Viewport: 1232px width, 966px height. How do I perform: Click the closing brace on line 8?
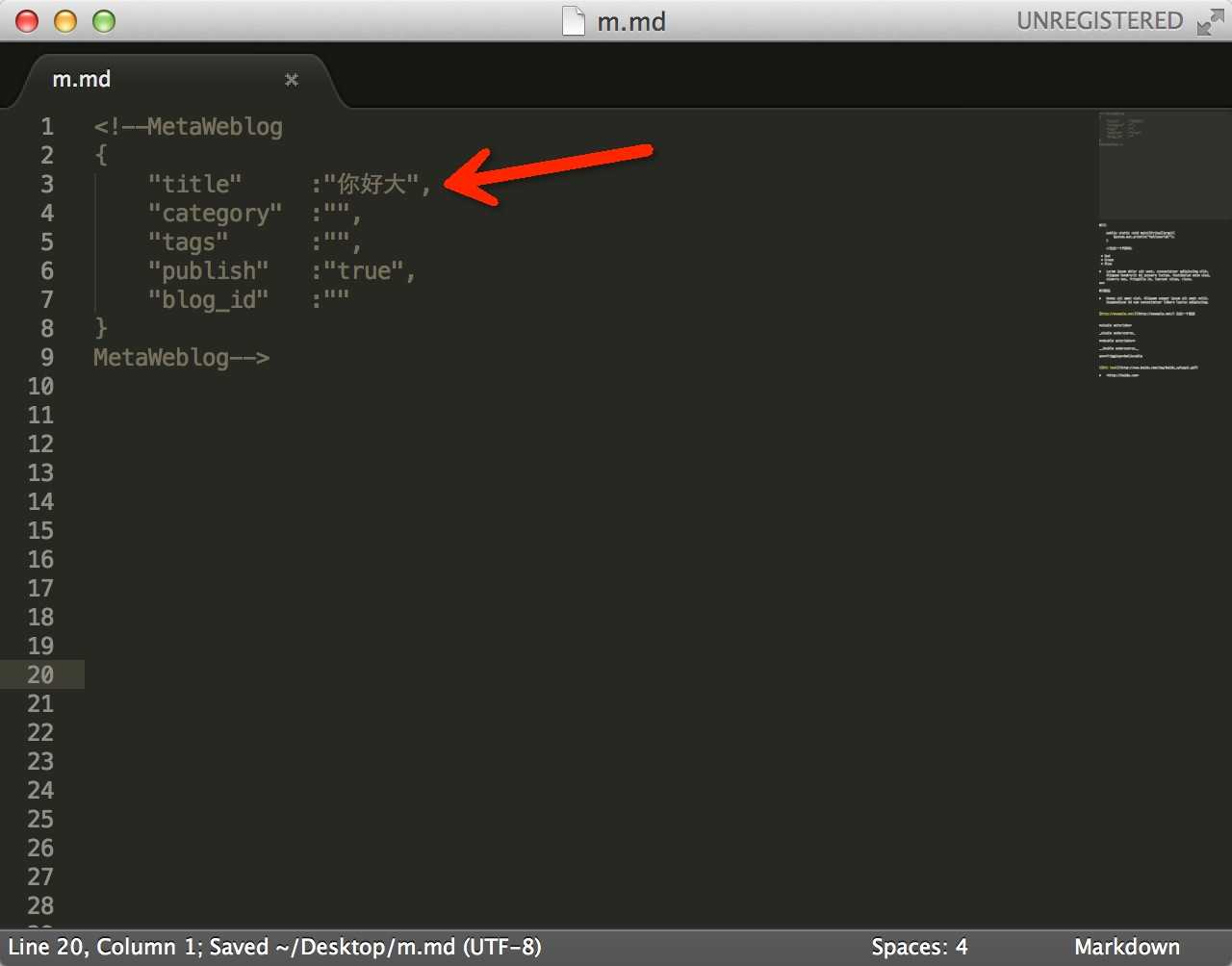click(x=101, y=329)
